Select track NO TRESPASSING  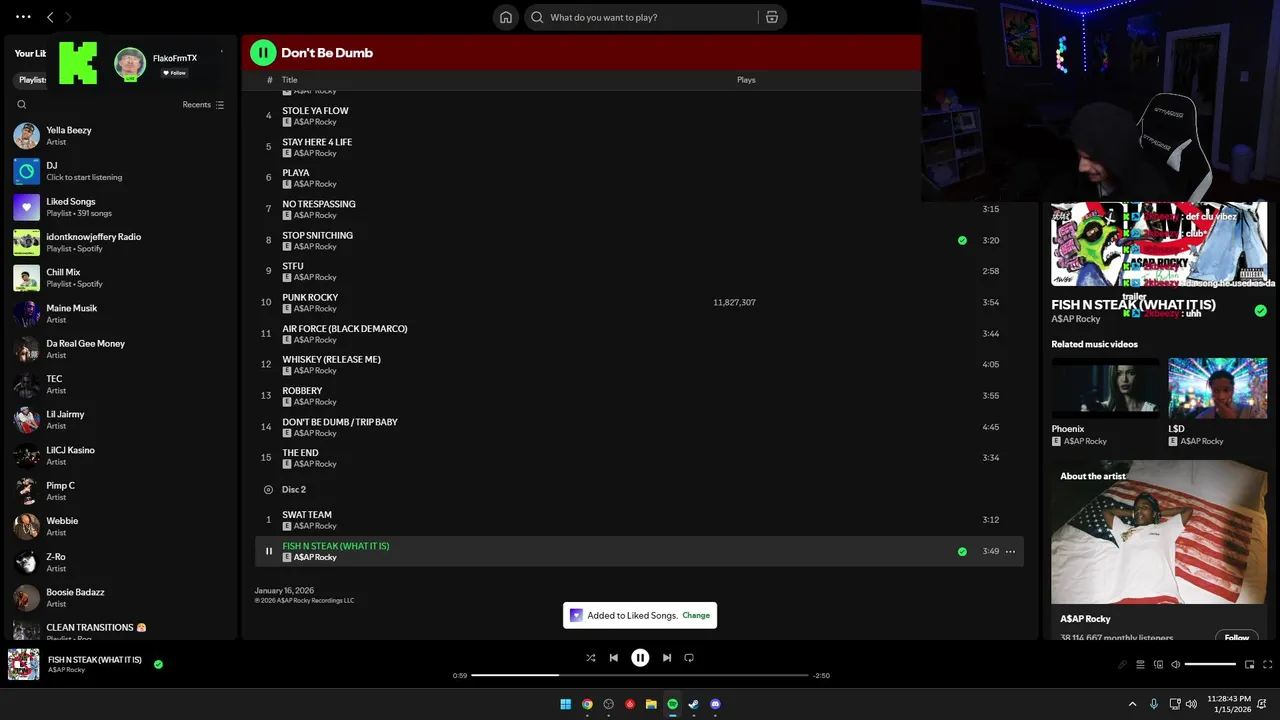tap(639, 209)
